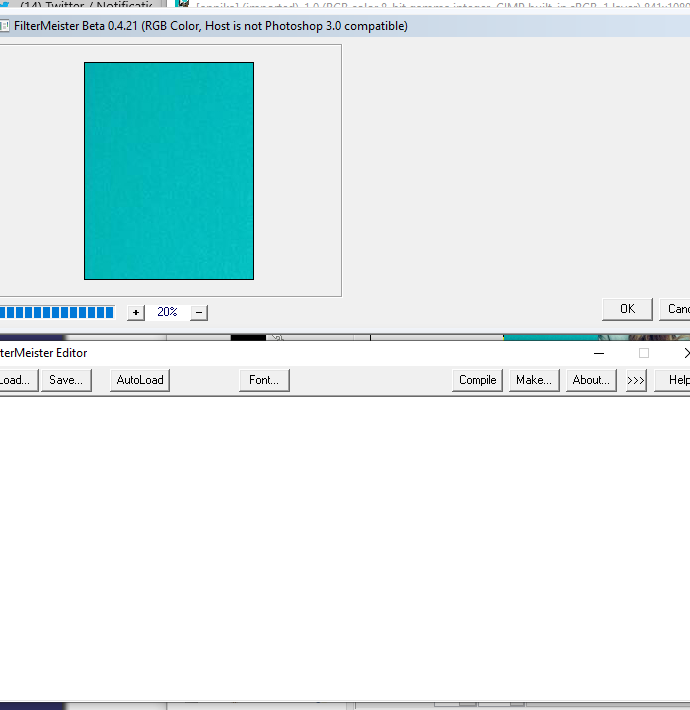Compile the filter source code
Image resolution: width=690 pixels, height=710 pixels.
pos(477,380)
